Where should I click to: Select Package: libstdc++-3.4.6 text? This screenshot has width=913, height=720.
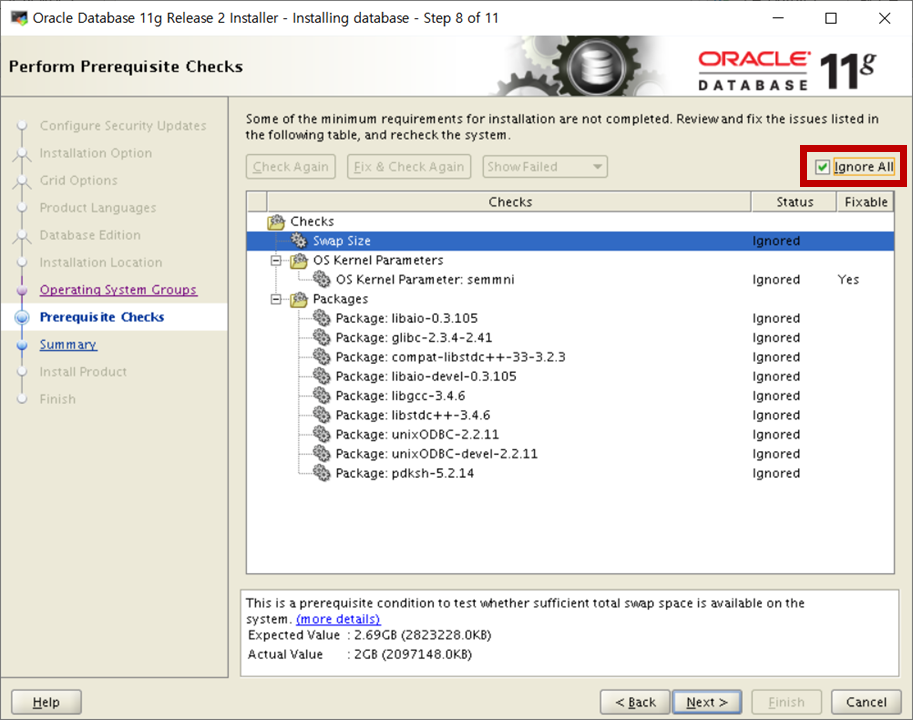[x=413, y=415]
